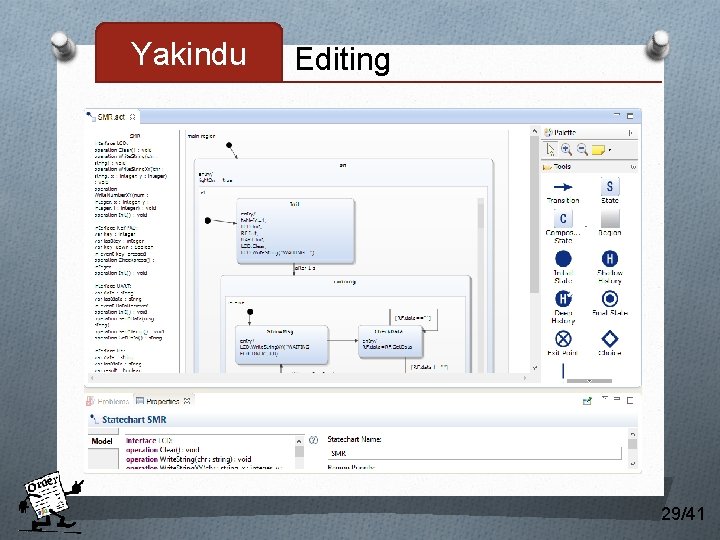Close the Properties view tab

(x=187, y=401)
